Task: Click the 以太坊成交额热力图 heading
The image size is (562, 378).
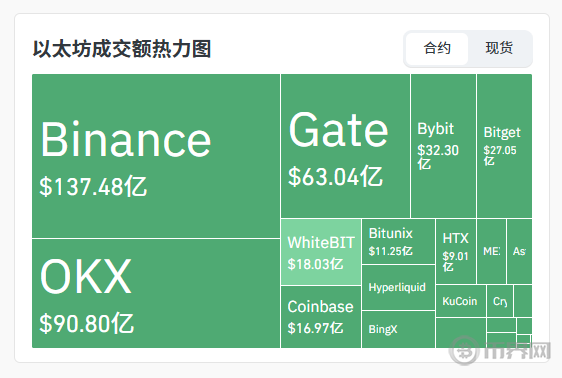Action: click(x=122, y=49)
